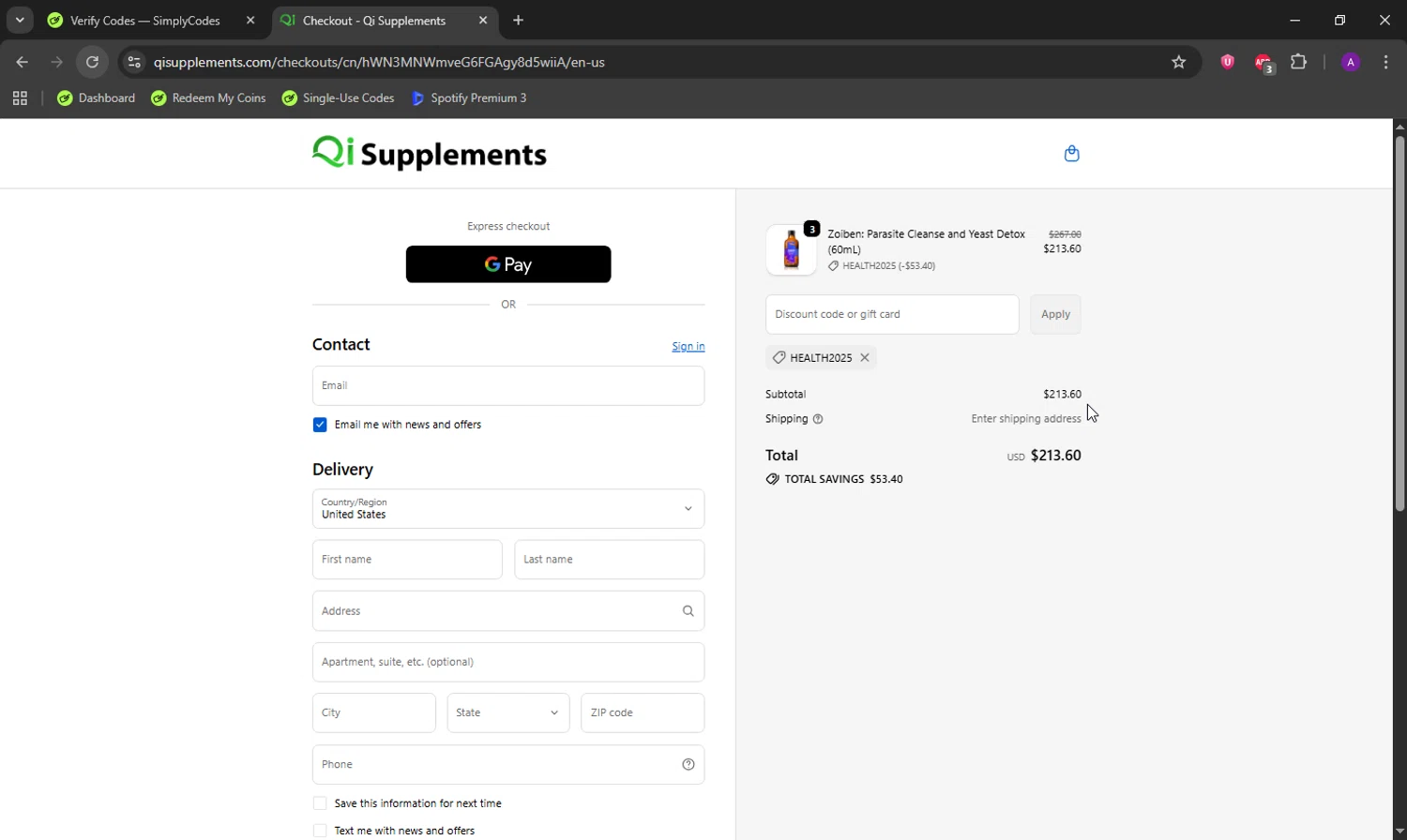The width and height of the screenshot is (1407, 840).
Task: Click the page vertical scrollbar
Action: coord(1399,323)
